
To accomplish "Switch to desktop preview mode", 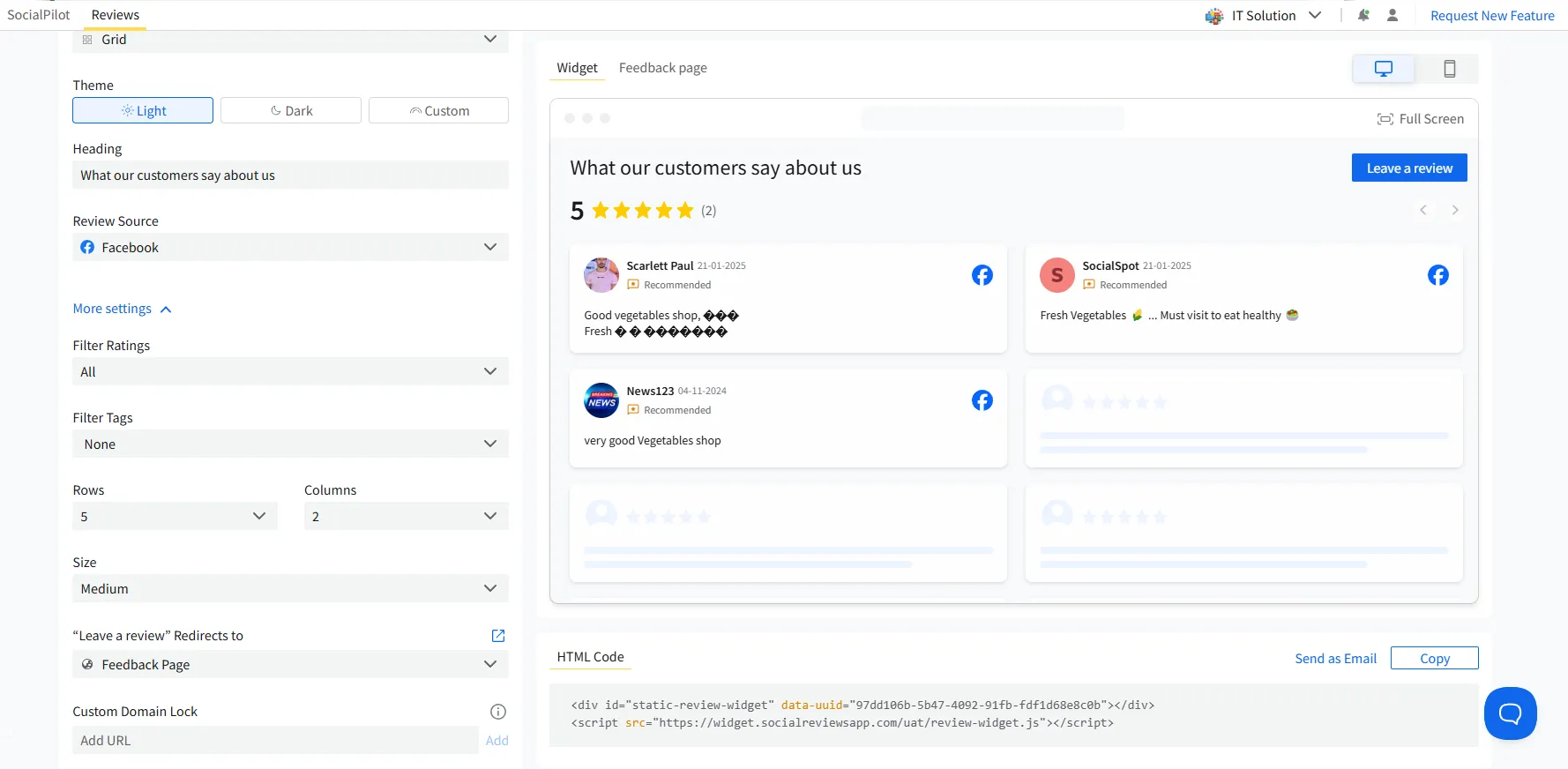I will 1384,68.
